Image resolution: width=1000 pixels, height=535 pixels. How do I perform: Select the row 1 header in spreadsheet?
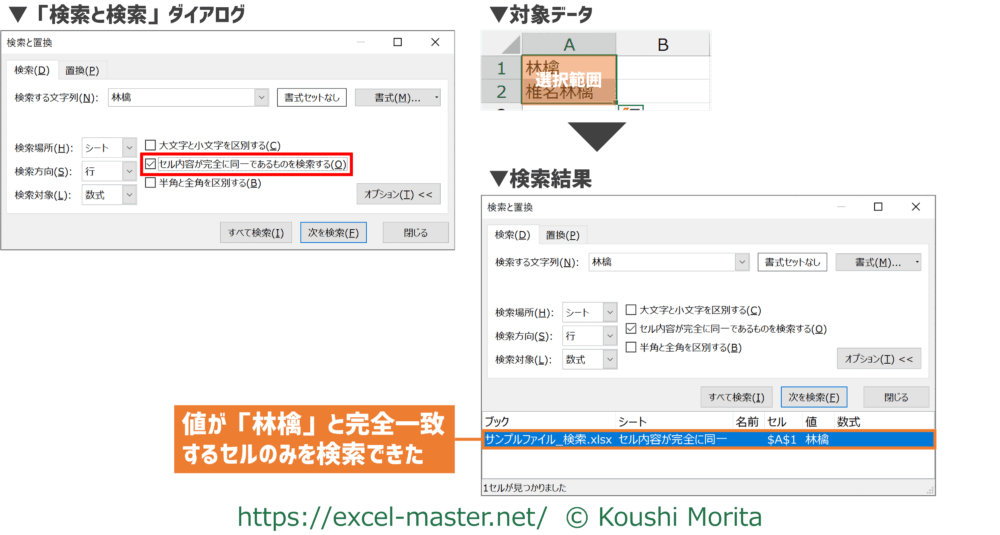500,69
